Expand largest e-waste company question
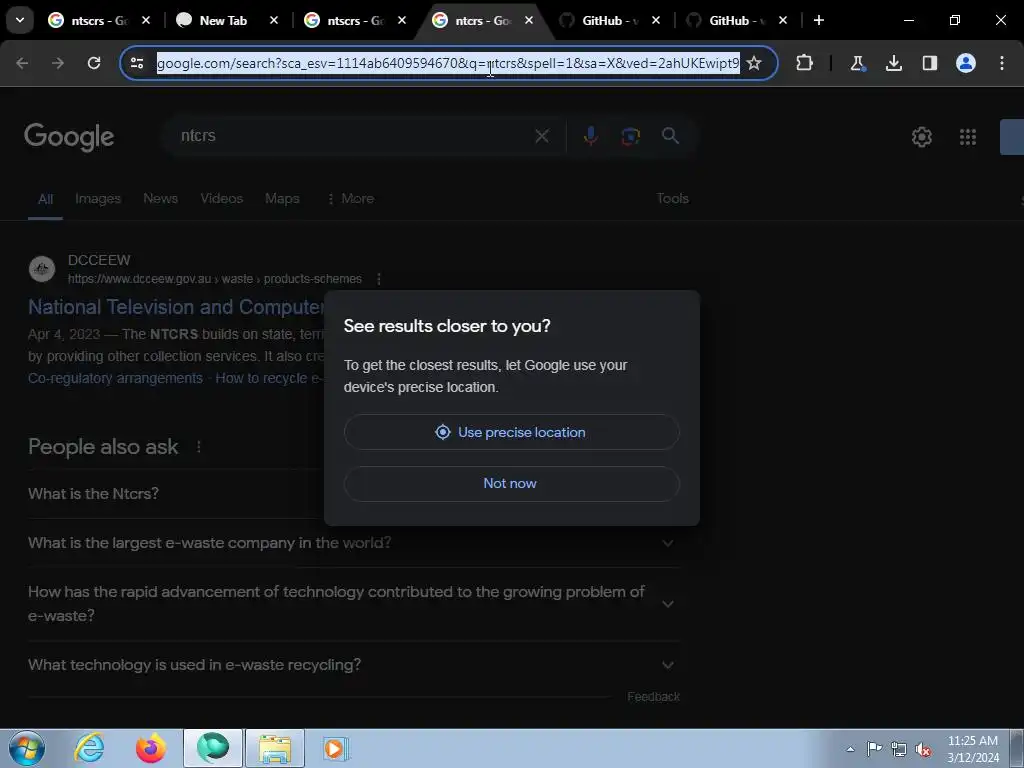Image resolution: width=1024 pixels, height=768 pixels. click(353, 543)
